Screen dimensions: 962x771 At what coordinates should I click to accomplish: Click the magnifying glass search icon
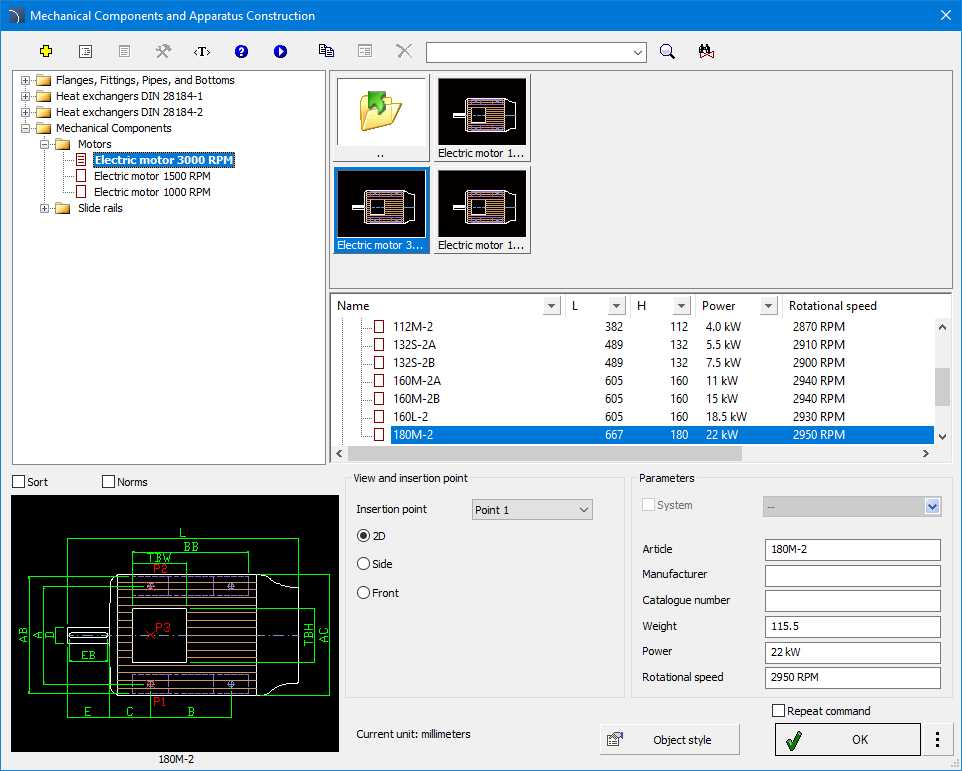(x=667, y=52)
